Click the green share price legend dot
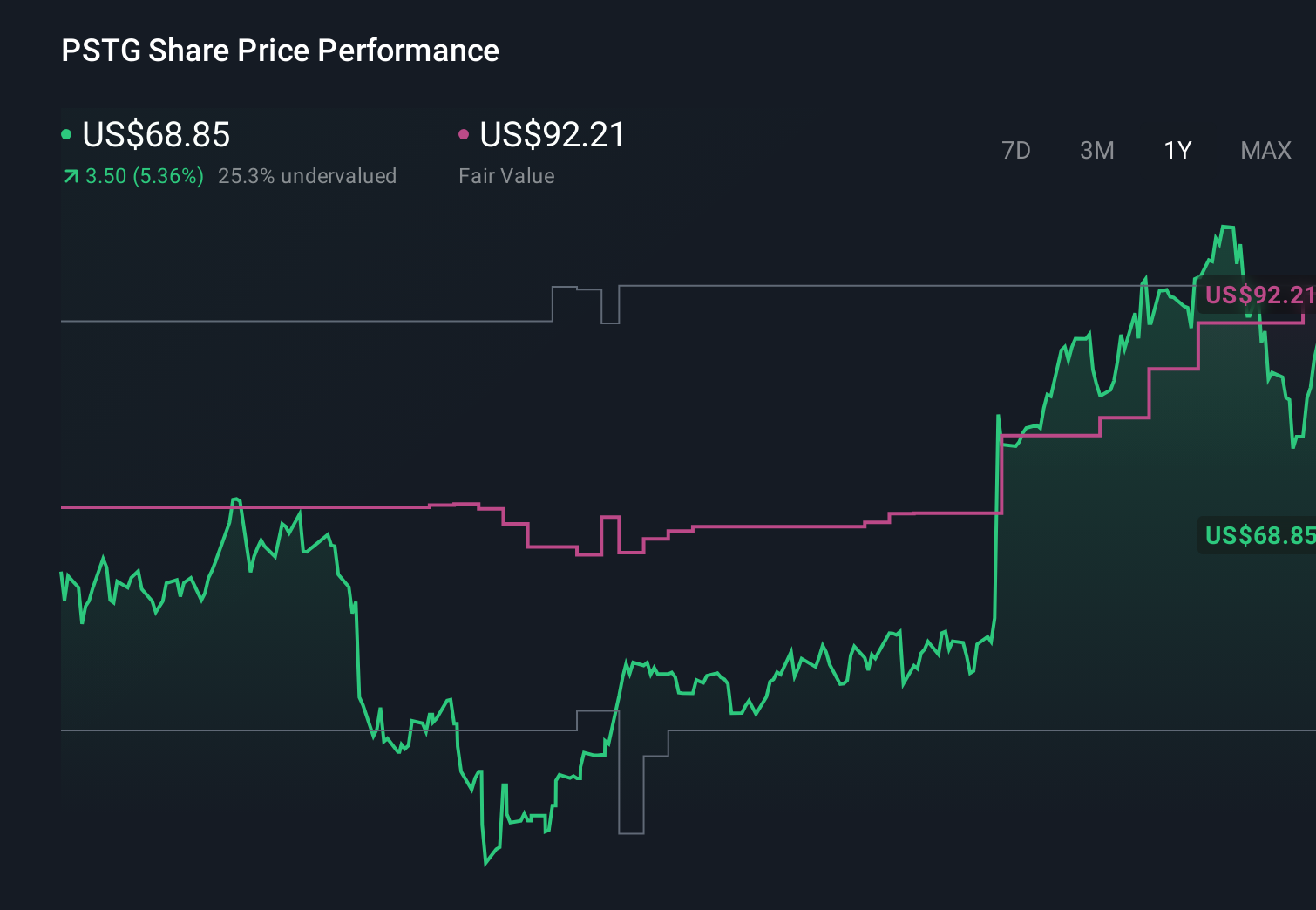 tap(66, 133)
